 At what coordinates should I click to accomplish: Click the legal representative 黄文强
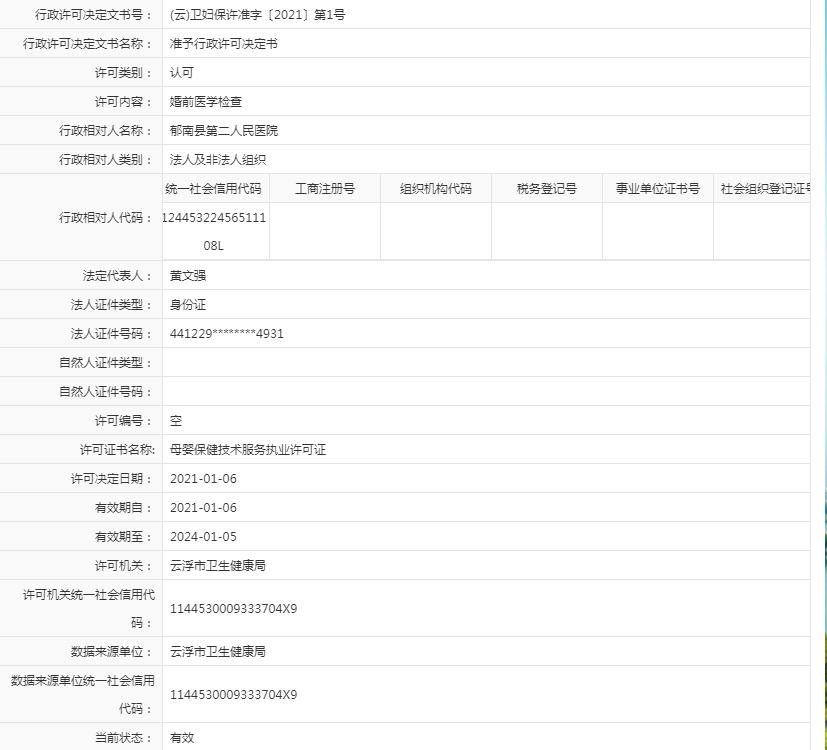pos(188,275)
